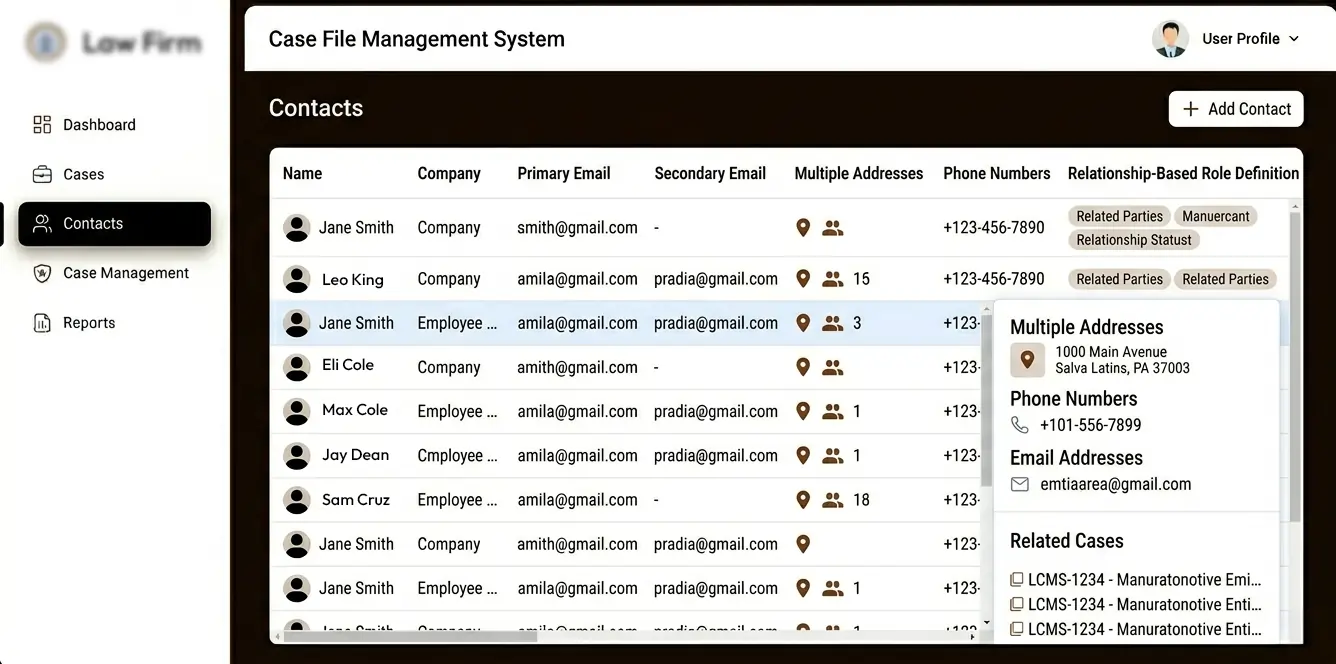The image size is (1336, 664).
Task: Click phone icon in the details popup
Action: click(1020, 425)
